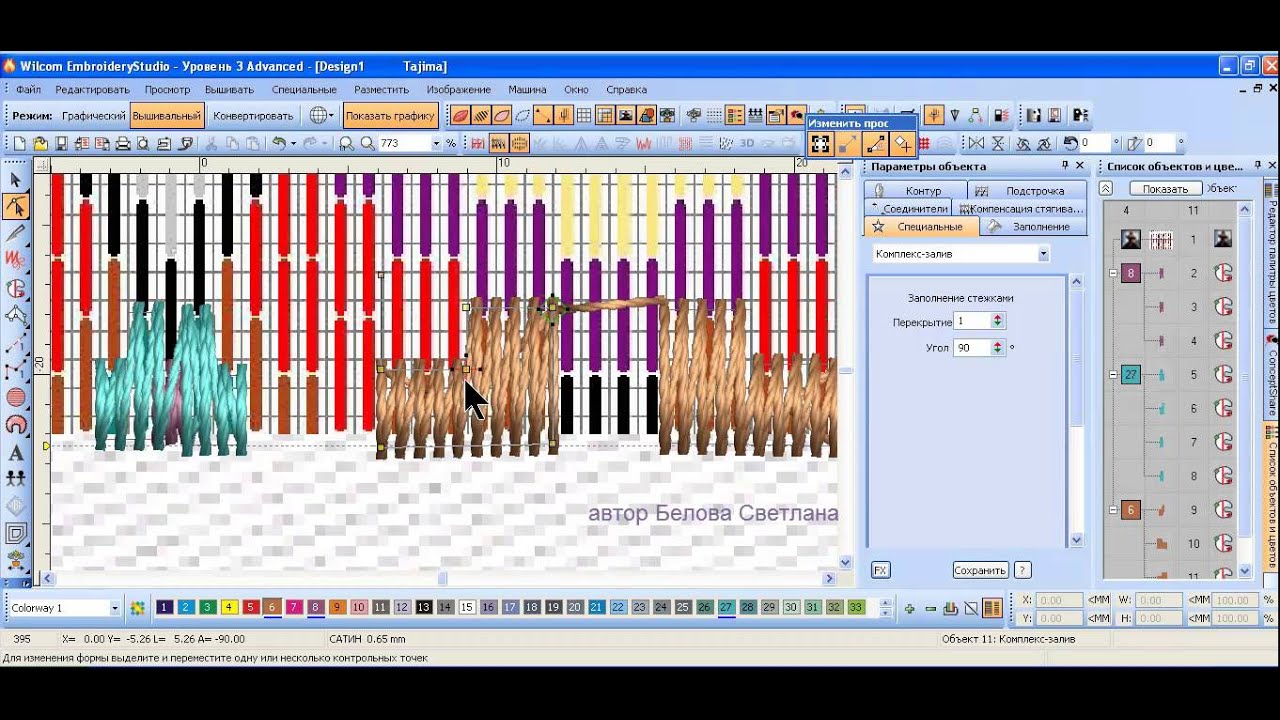Select the Lettering 'A' tool
1280x720 pixels.
coord(16,452)
